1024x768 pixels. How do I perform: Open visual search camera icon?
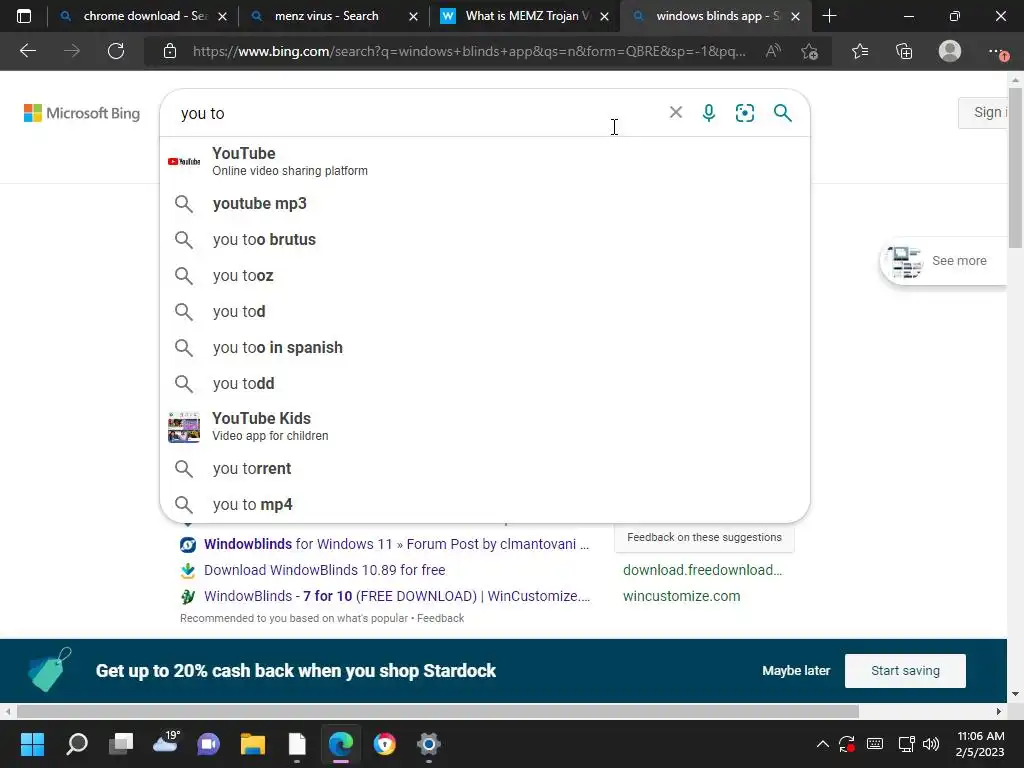[x=744, y=113]
